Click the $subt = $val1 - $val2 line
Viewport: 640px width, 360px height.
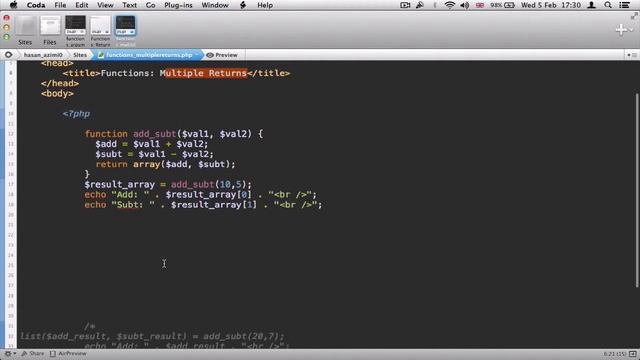(x=154, y=154)
